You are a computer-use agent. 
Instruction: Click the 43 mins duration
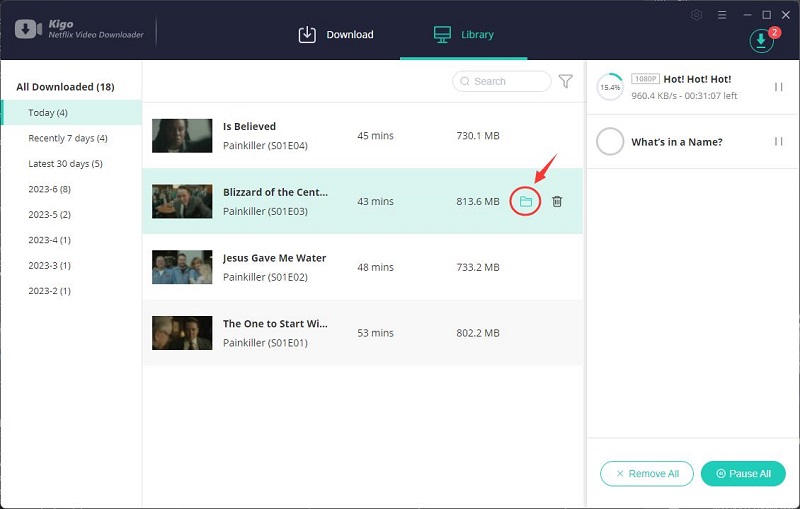tap(376, 201)
